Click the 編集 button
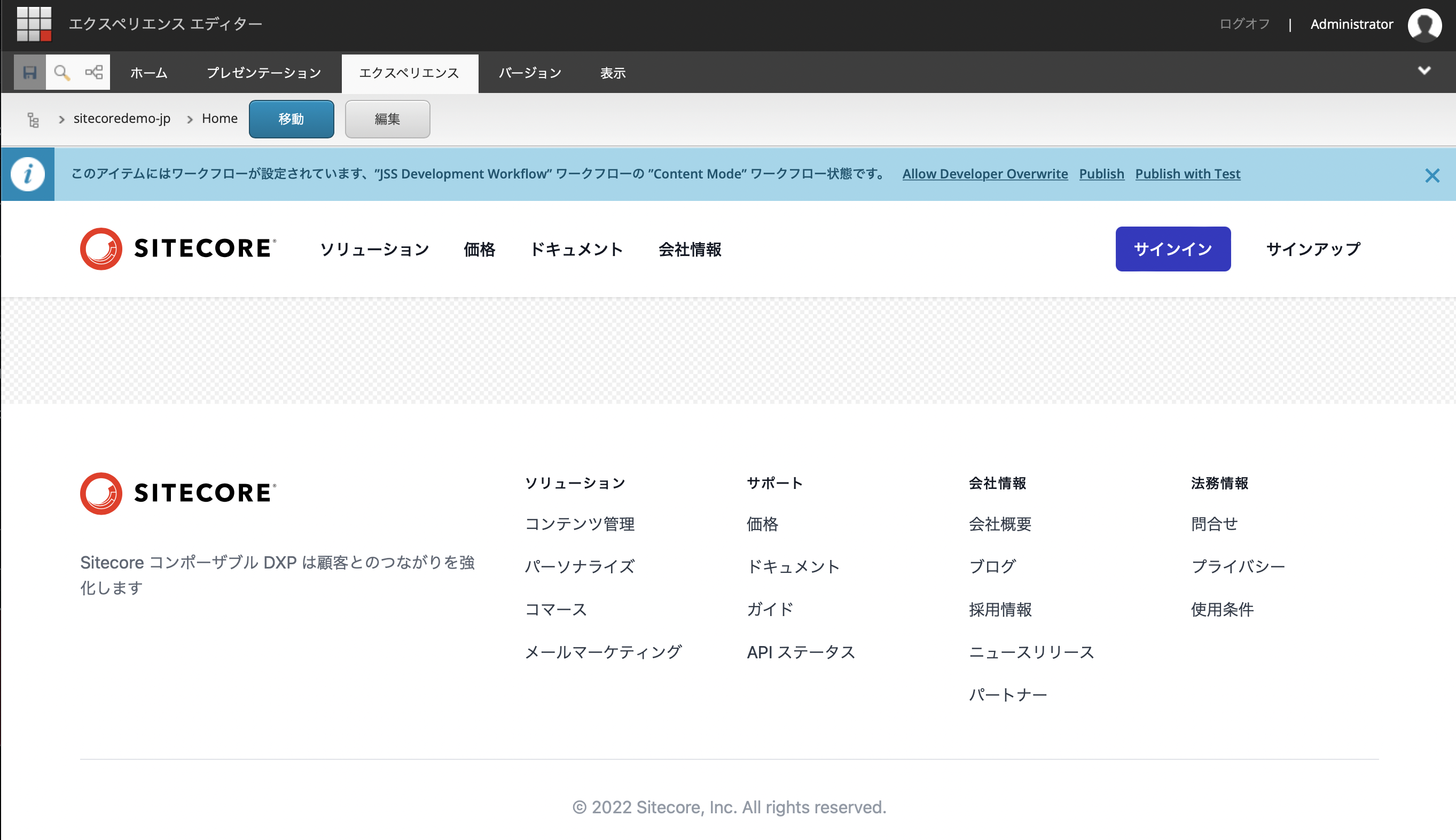The image size is (1456, 840). [x=387, y=119]
